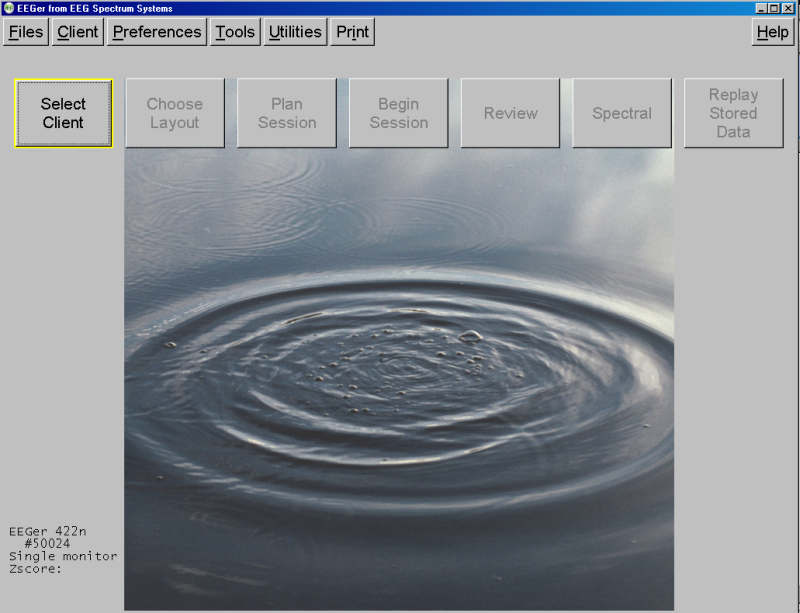Open the Utilities menu
Image resolution: width=800 pixels, height=613 pixels.
tap(295, 32)
